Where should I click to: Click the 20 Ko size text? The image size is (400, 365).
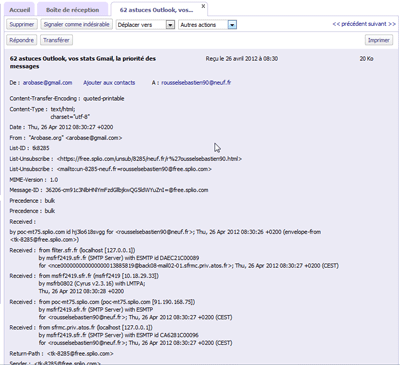tap(366, 59)
